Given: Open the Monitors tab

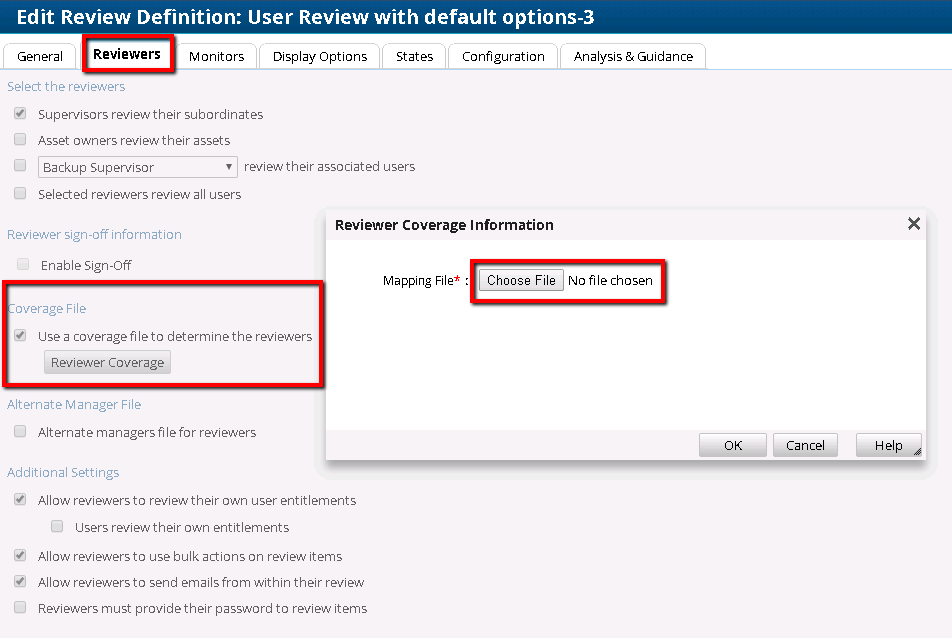Looking at the screenshot, I should (x=216, y=57).
